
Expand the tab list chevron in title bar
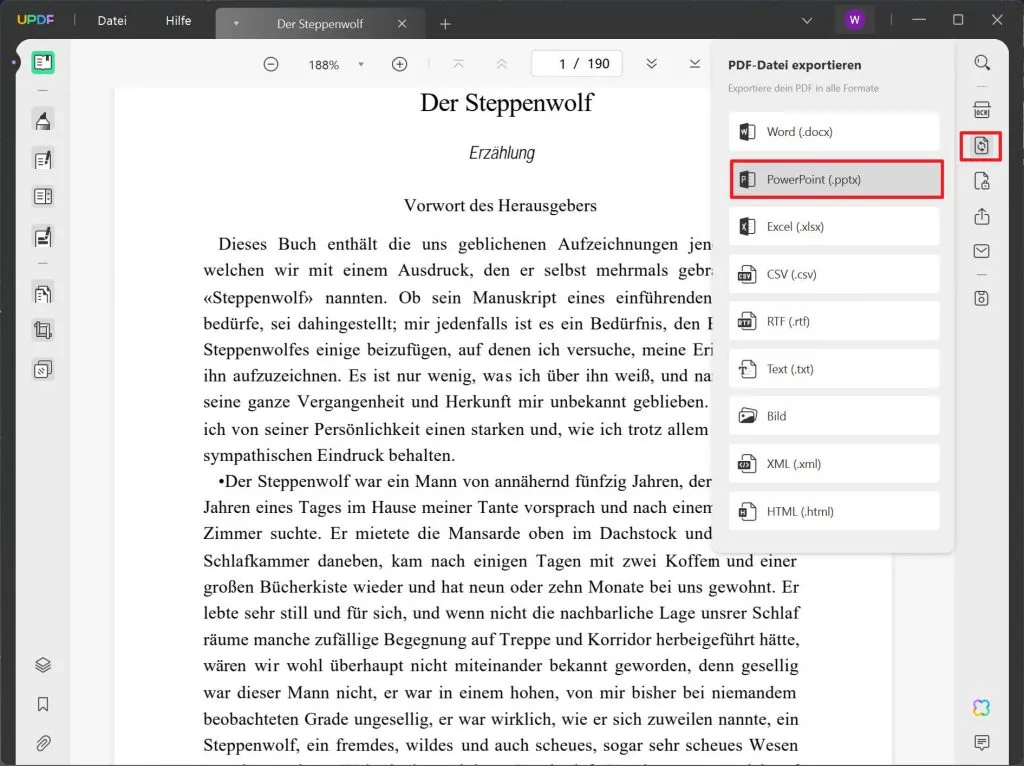point(807,20)
